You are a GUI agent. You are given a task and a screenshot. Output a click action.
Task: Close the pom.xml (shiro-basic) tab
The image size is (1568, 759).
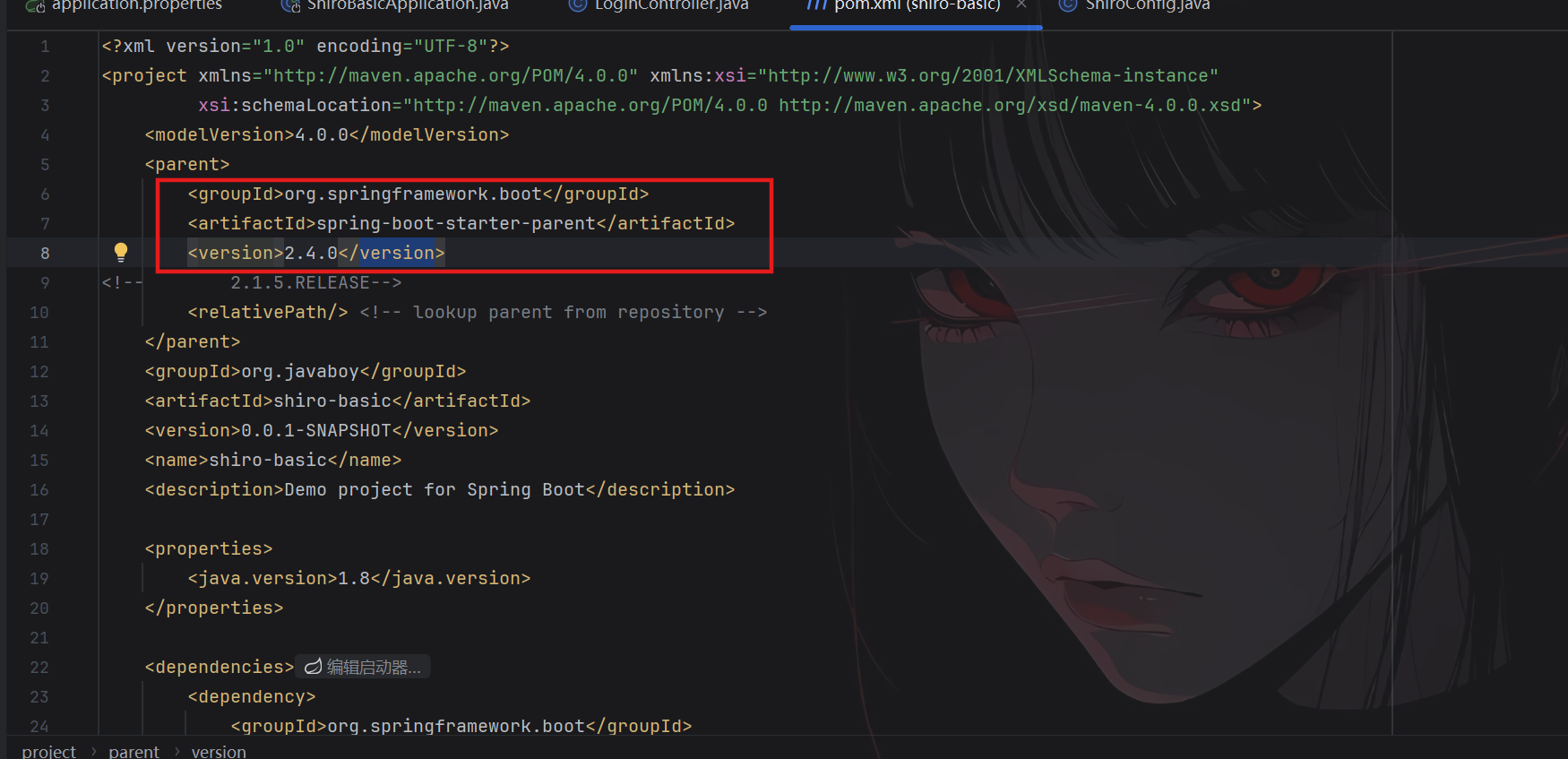click(x=1021, y=4)
